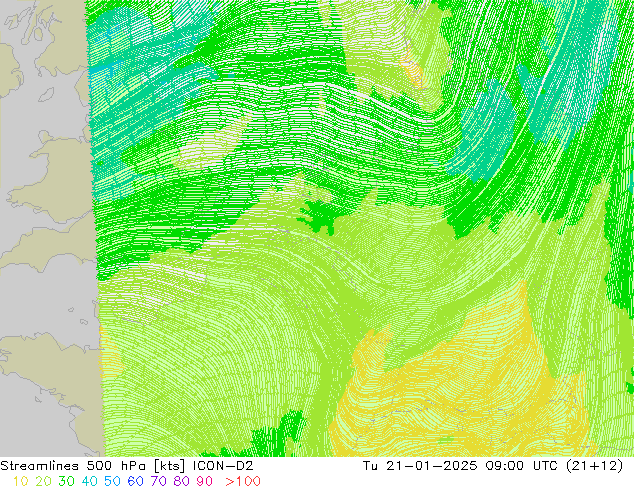This screenshot has height=490, width=634.
Task: Click the light-green legend value 20
Action: [x=43, y=481]
